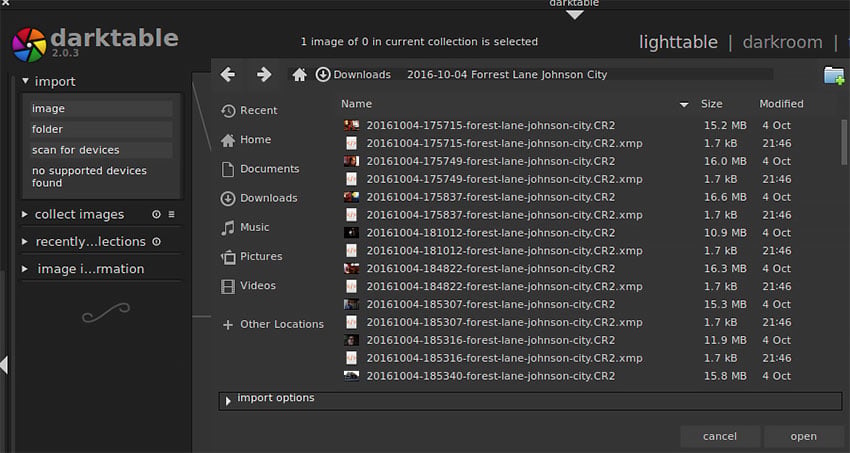Open Other Locations in the sidebar

[x=273, y=325]
